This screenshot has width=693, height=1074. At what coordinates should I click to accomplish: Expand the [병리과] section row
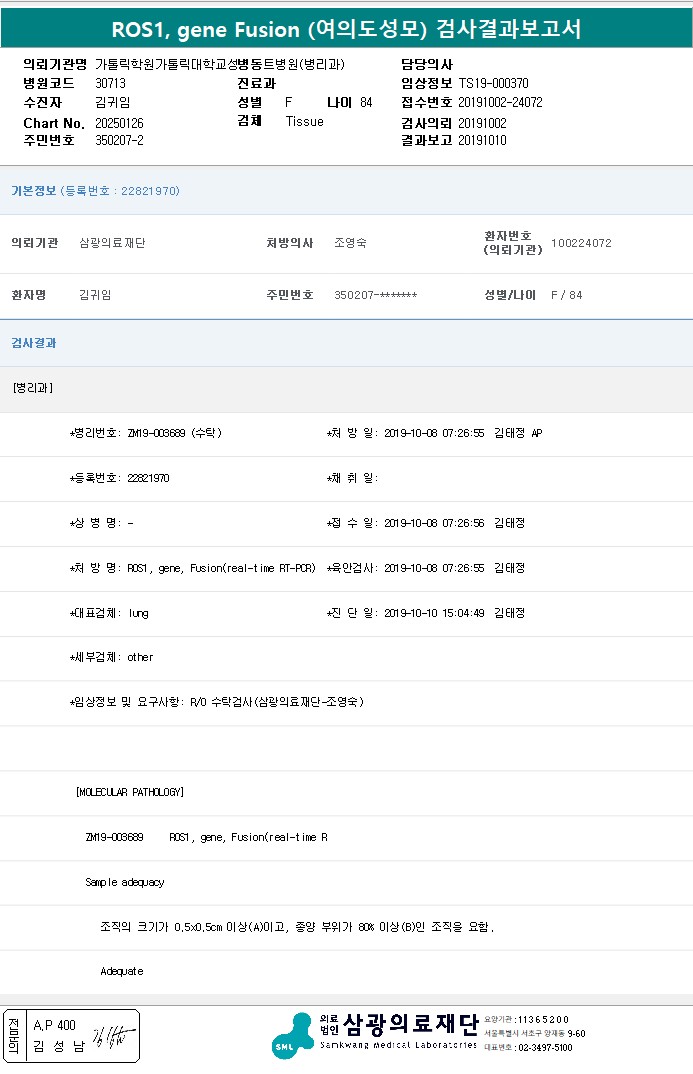(x=33, y=388)
